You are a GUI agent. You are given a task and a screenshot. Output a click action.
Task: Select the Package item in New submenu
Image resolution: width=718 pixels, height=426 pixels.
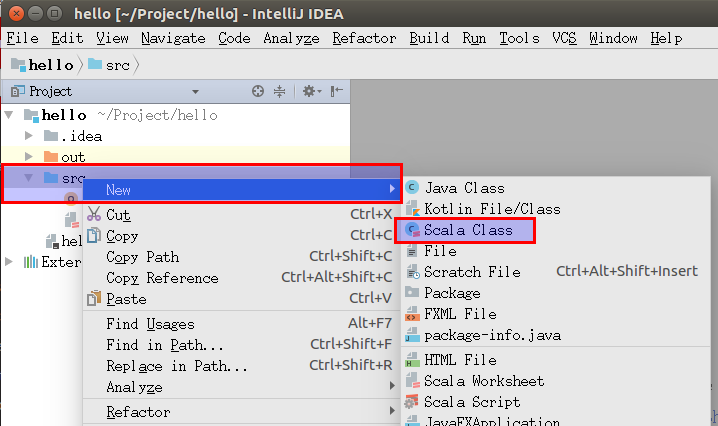pyautogui.click(x=452, y=293)
